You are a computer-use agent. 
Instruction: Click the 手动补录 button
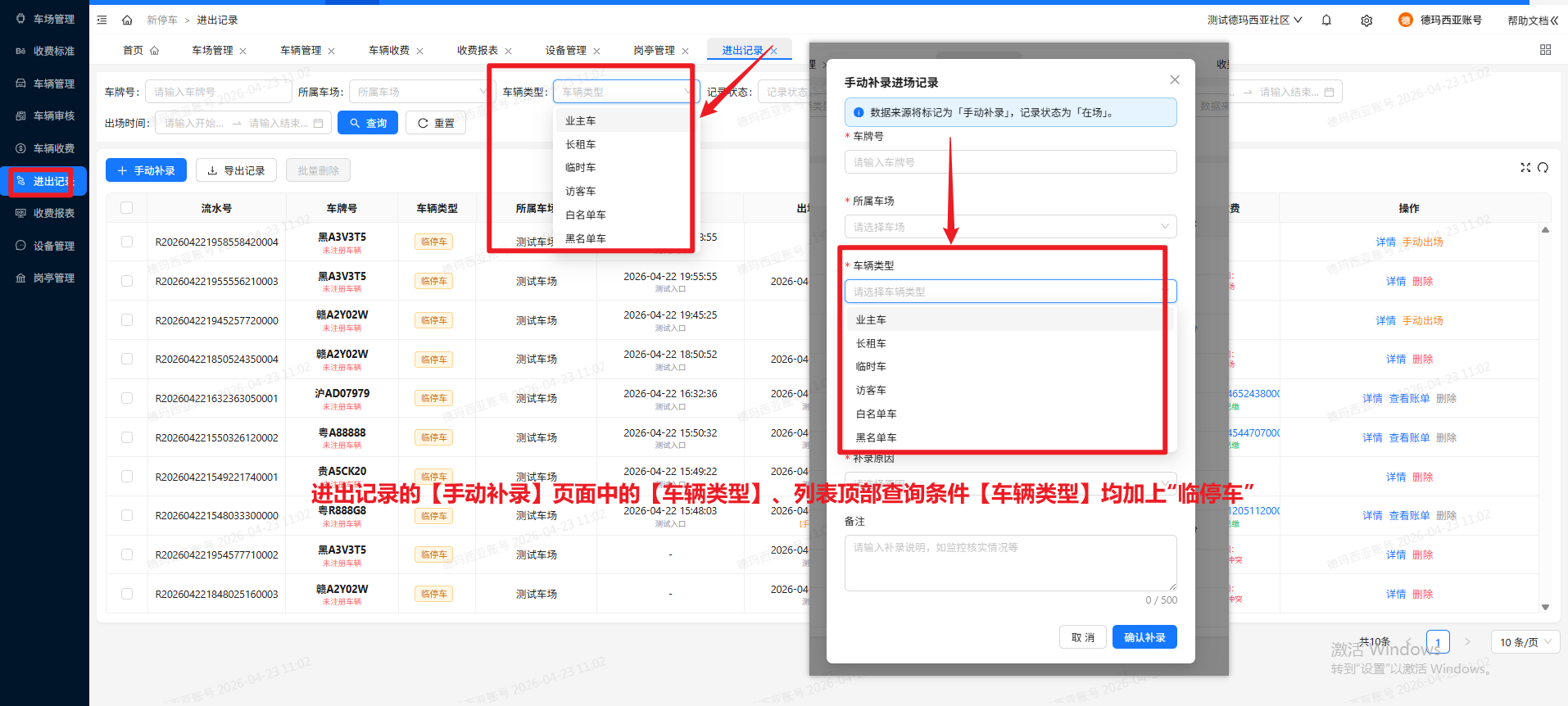coord(146,170)
